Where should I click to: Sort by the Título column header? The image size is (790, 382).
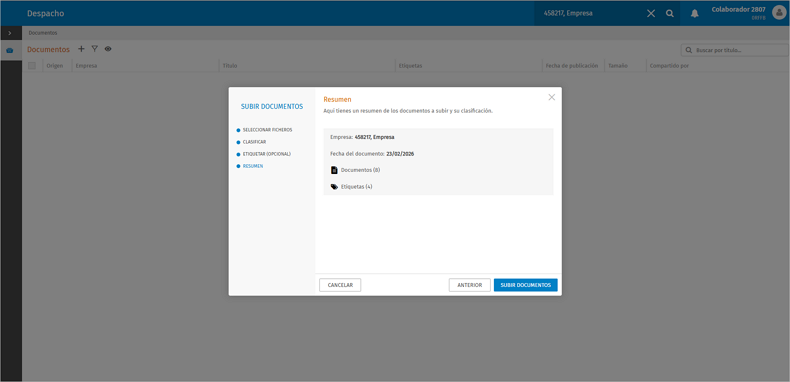pyautogui.click(x=230, y=66)
